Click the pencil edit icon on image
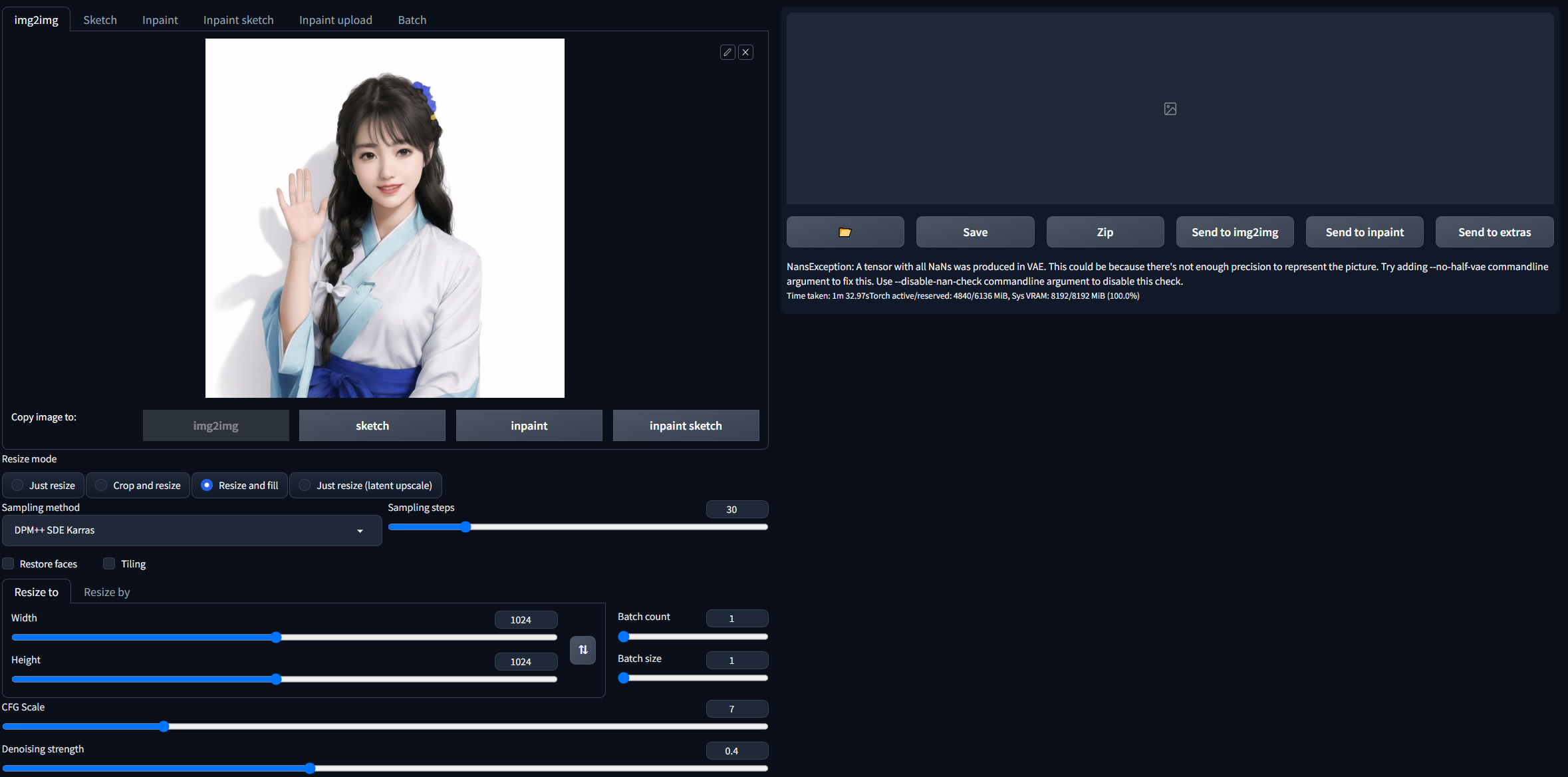1568x777 pixels. (x=727, y=53)
